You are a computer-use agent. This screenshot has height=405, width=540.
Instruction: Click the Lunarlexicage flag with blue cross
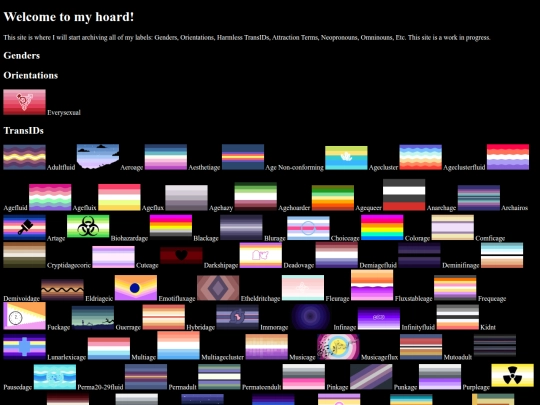click(x=24, y=347)
